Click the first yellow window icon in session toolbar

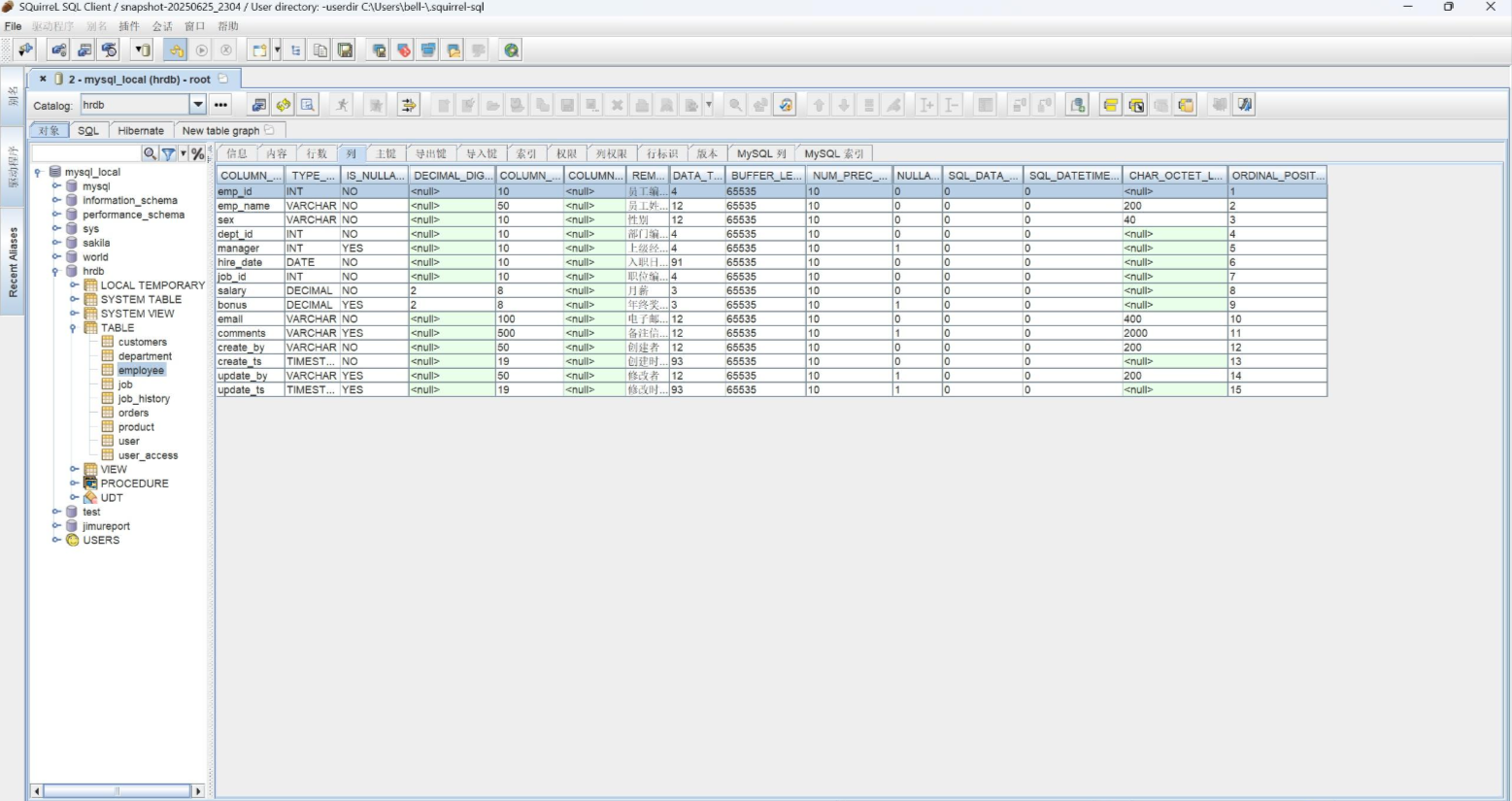1111,105
